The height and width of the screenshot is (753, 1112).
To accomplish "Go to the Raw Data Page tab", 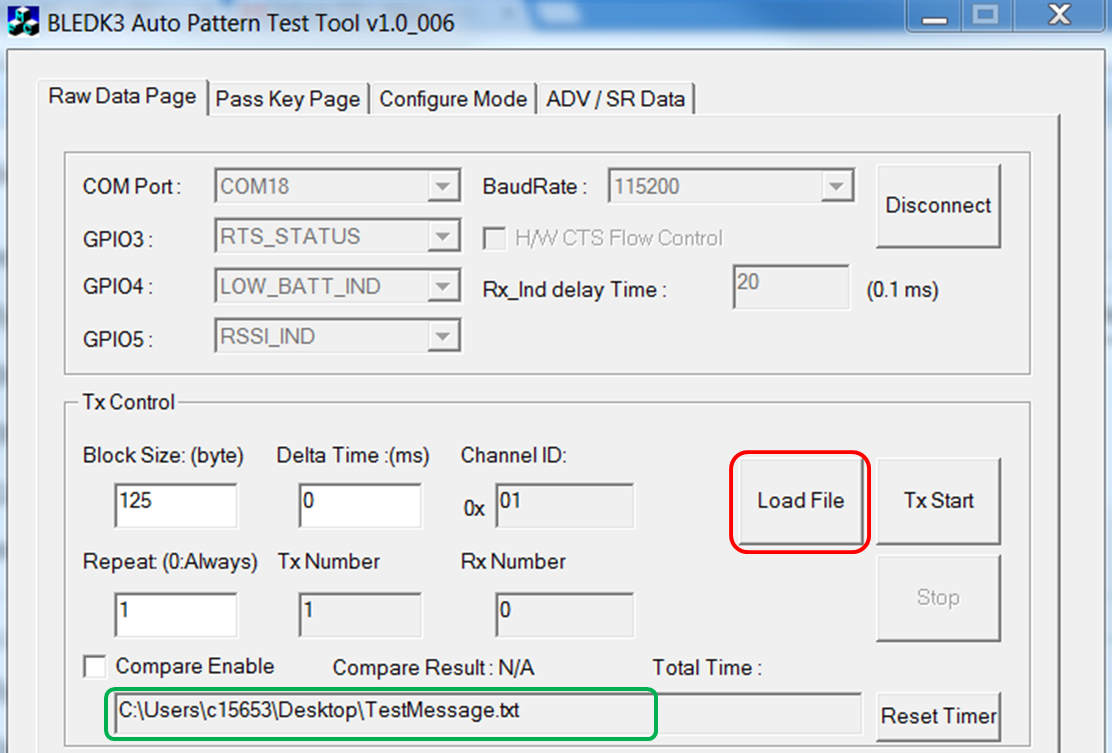I will [x=123, y=97].
